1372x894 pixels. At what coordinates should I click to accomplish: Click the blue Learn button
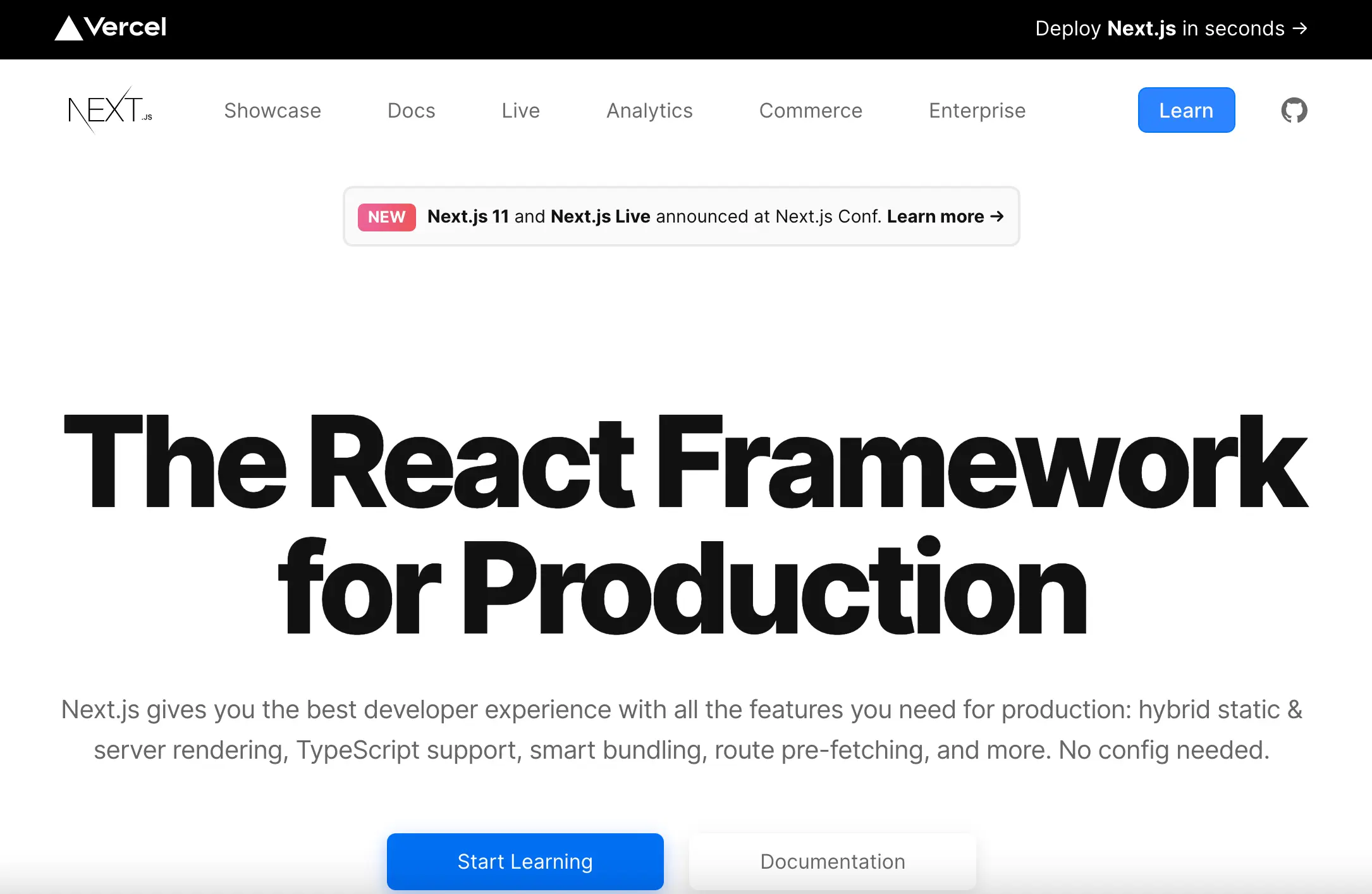(x=1186, y=110)
